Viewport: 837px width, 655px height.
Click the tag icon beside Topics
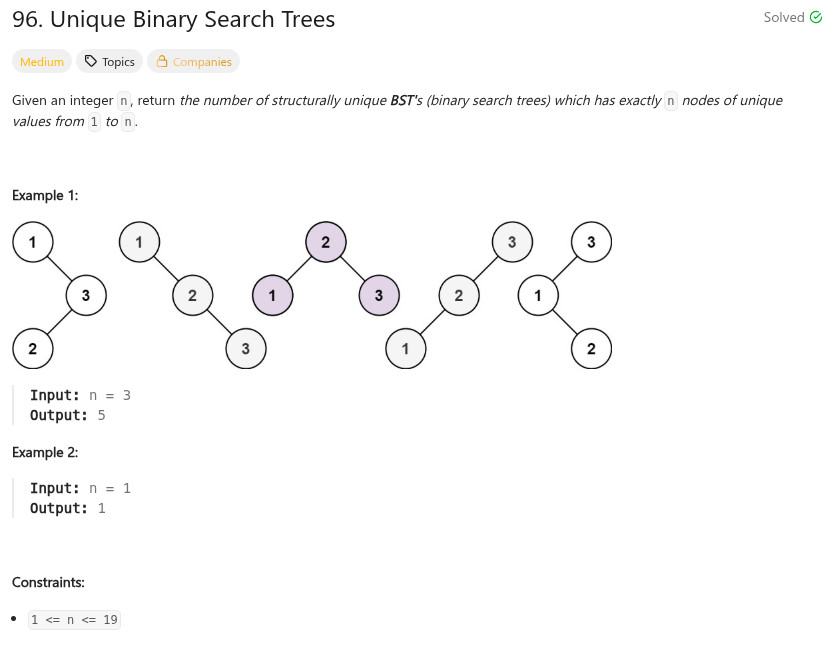(91, 62)
